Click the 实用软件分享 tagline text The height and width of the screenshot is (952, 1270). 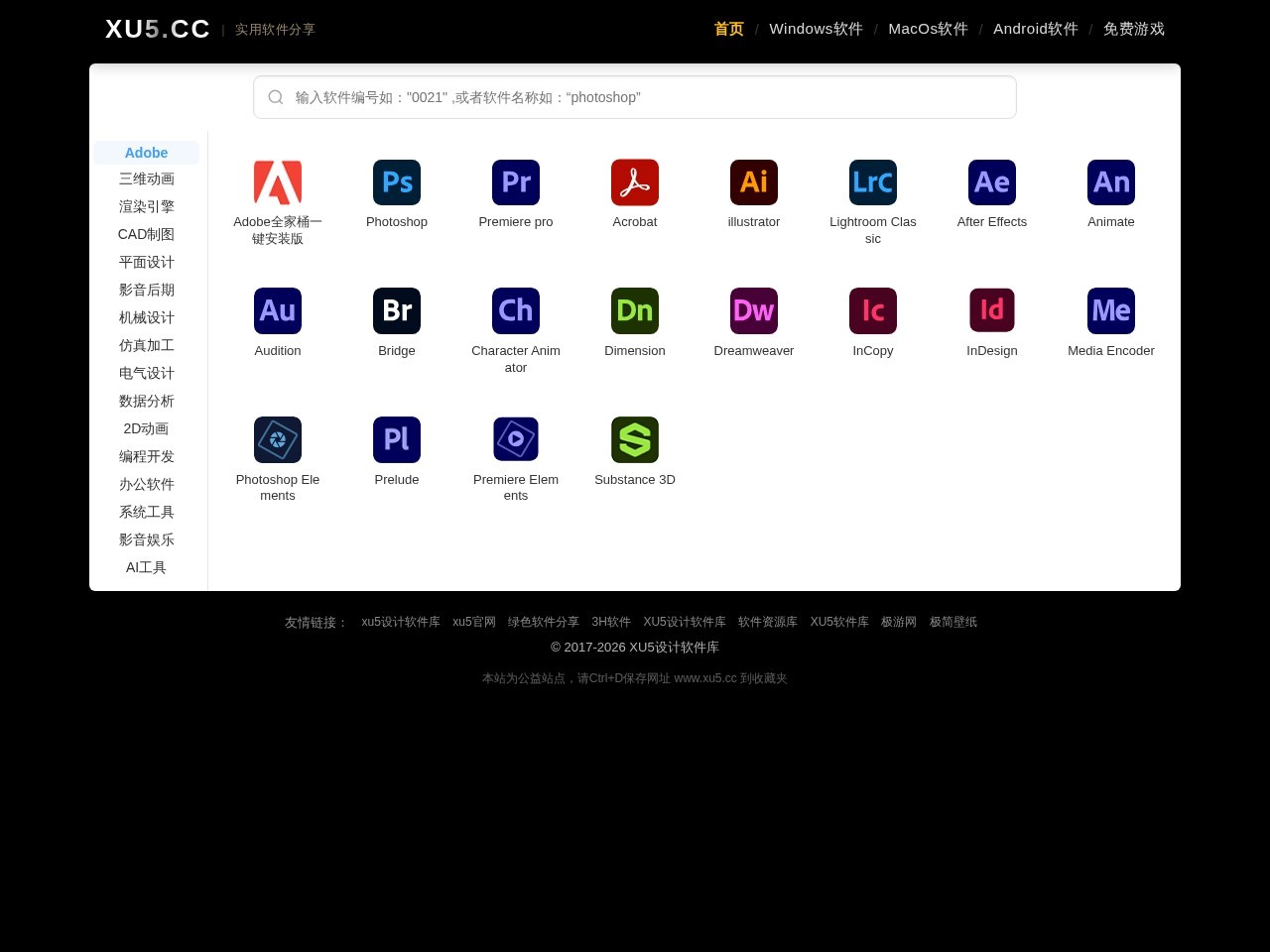coord(275,30)
